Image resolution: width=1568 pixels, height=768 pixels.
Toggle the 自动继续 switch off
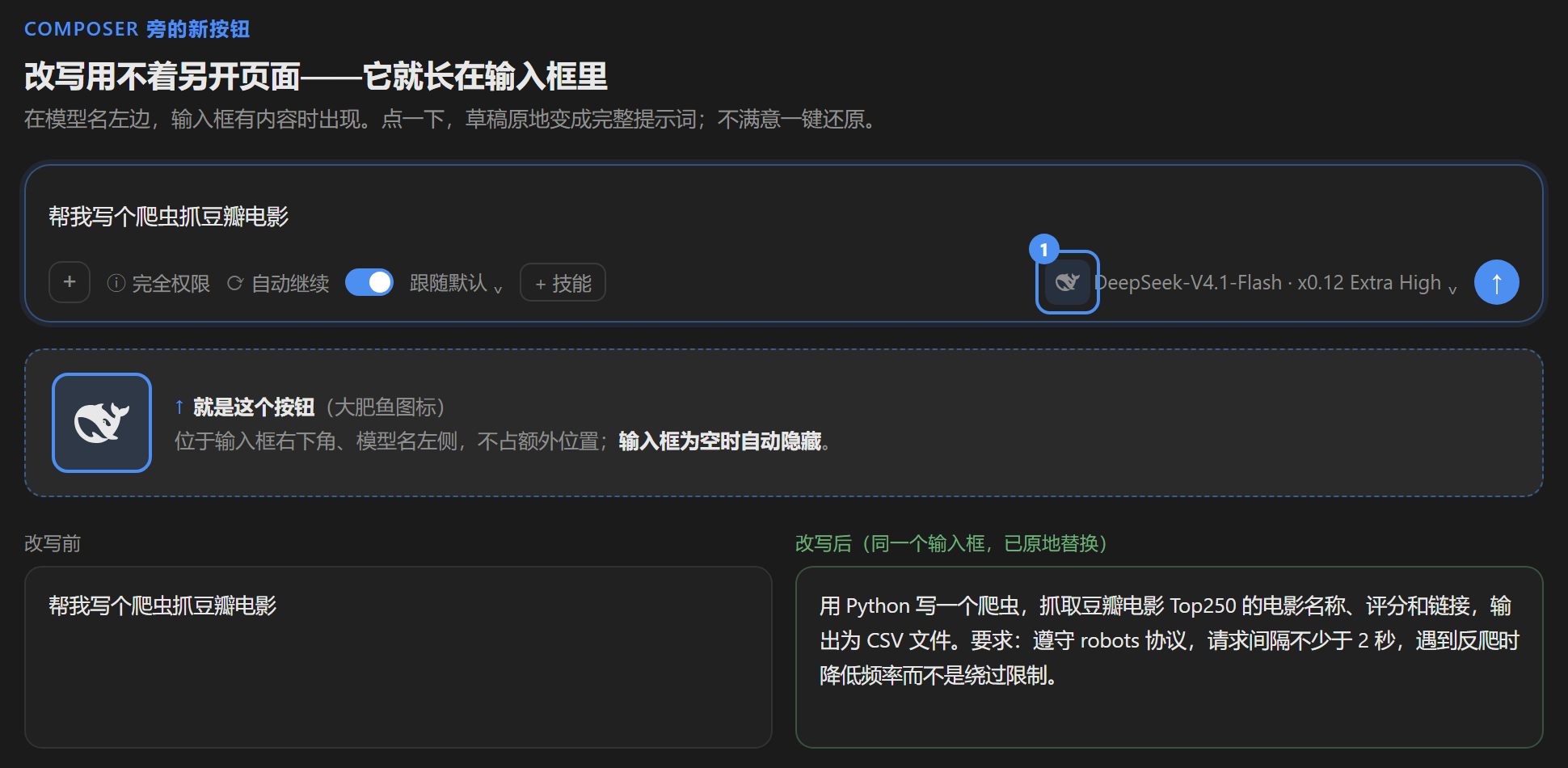click(369, 282)
